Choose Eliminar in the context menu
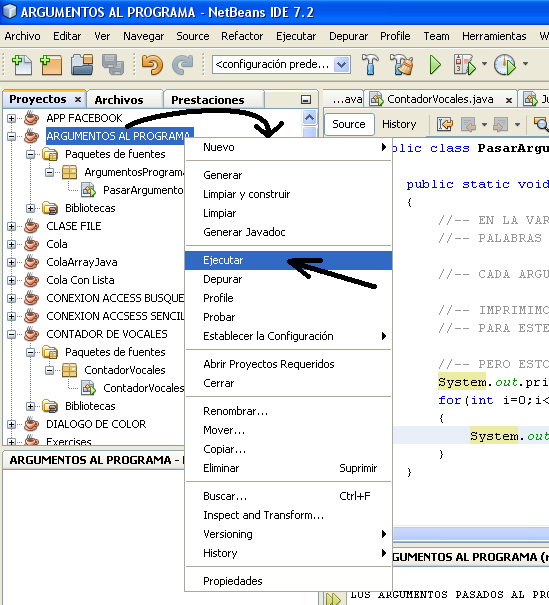This screenshot has height=605, width=549. click(289, 468)
